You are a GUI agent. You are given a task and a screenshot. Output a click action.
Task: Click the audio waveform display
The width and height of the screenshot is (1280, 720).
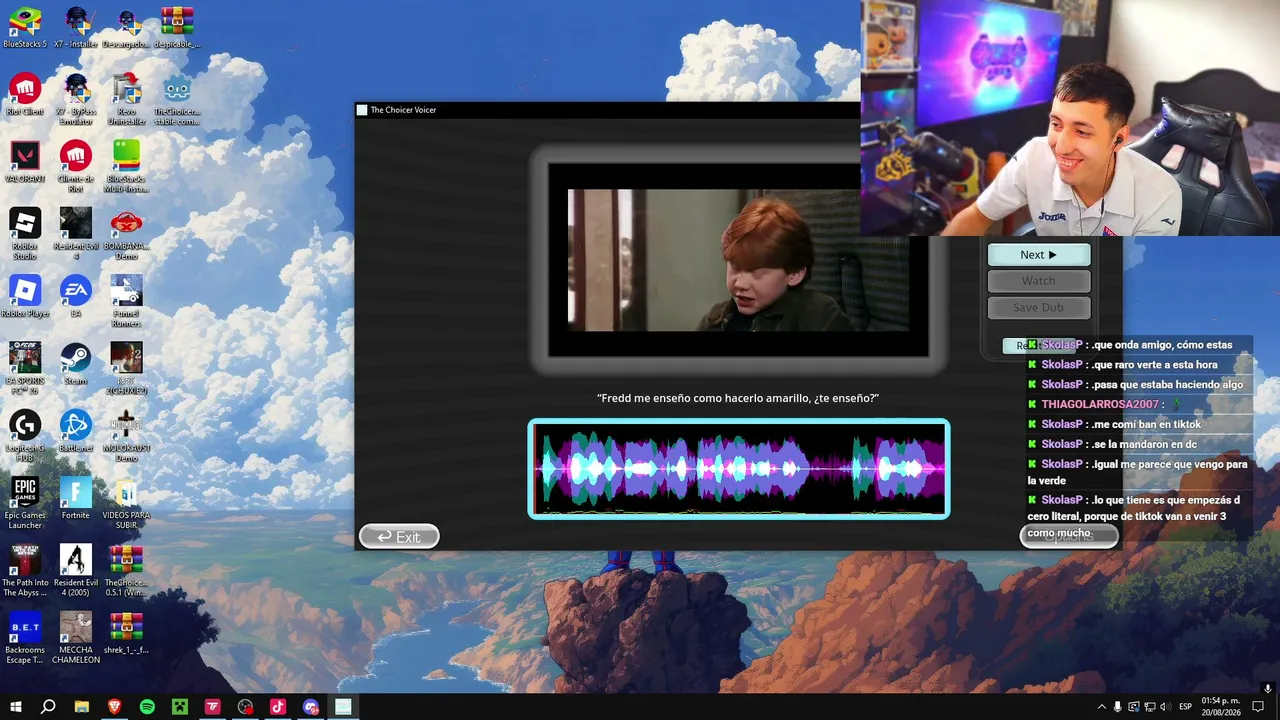click(x=739, y=469)
